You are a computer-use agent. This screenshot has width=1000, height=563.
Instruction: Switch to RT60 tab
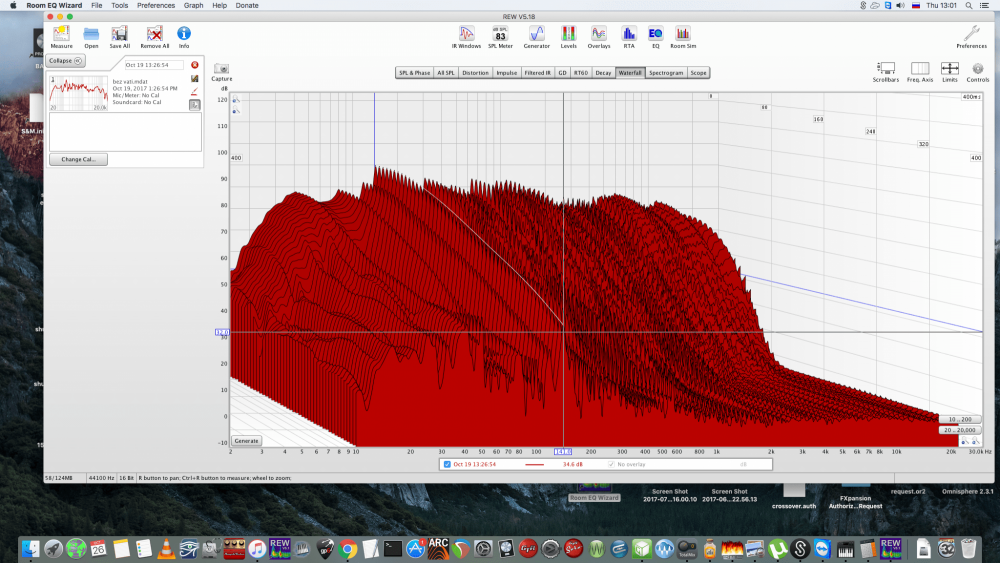click(x=580, y=73)
